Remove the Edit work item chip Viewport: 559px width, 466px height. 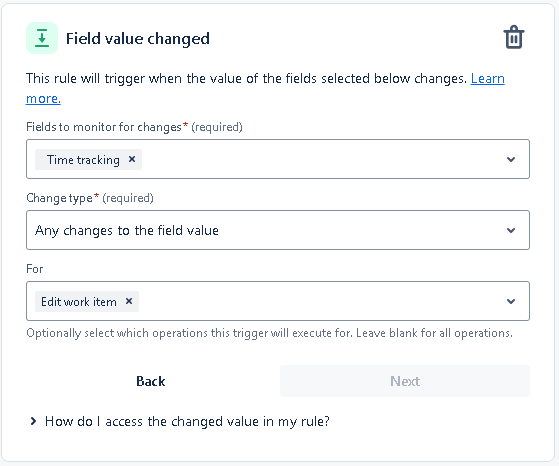coord(129,301)
